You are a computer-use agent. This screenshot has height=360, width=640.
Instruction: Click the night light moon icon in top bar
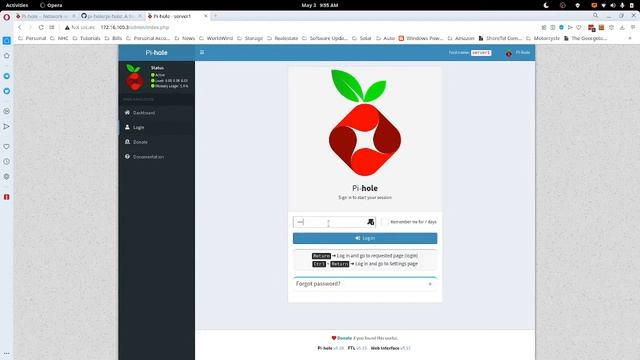[546, 5]
